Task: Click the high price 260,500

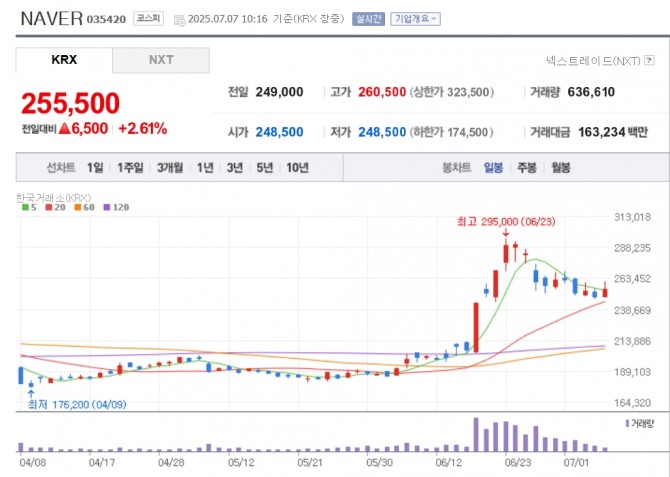Action: (382, 92)
